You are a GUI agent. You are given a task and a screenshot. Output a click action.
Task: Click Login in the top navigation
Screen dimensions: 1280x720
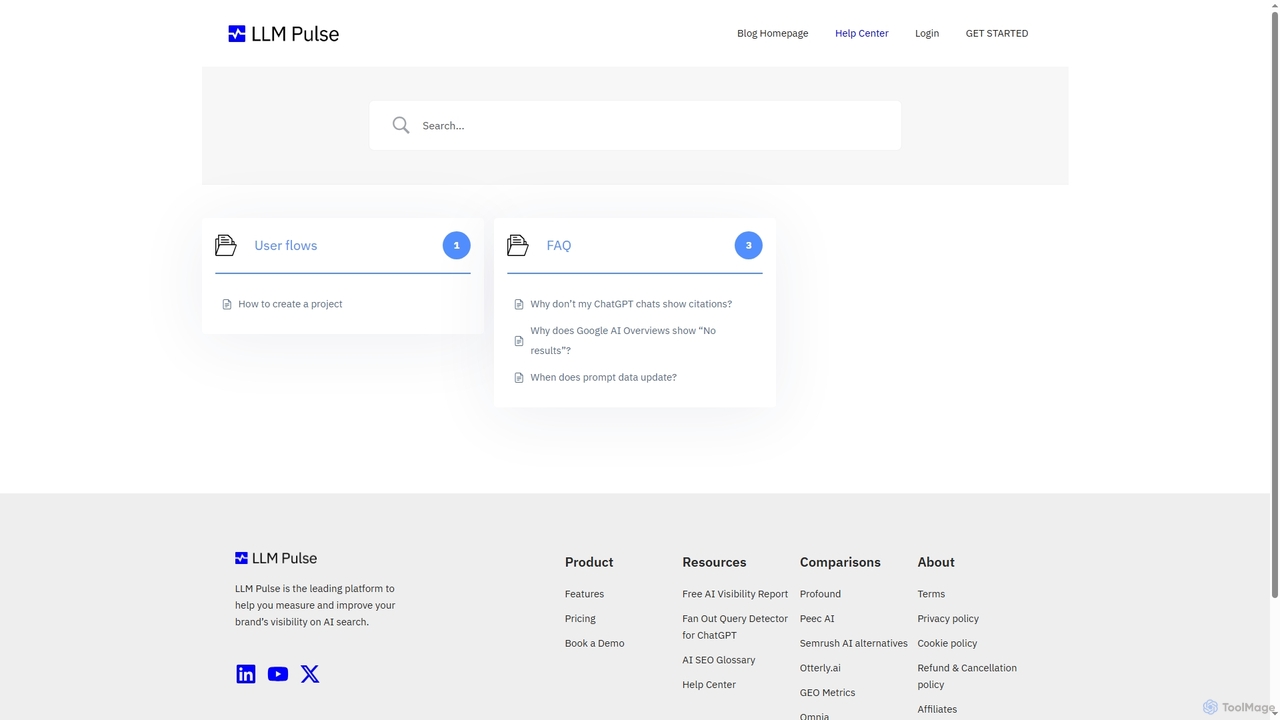[x=927, y=33]
